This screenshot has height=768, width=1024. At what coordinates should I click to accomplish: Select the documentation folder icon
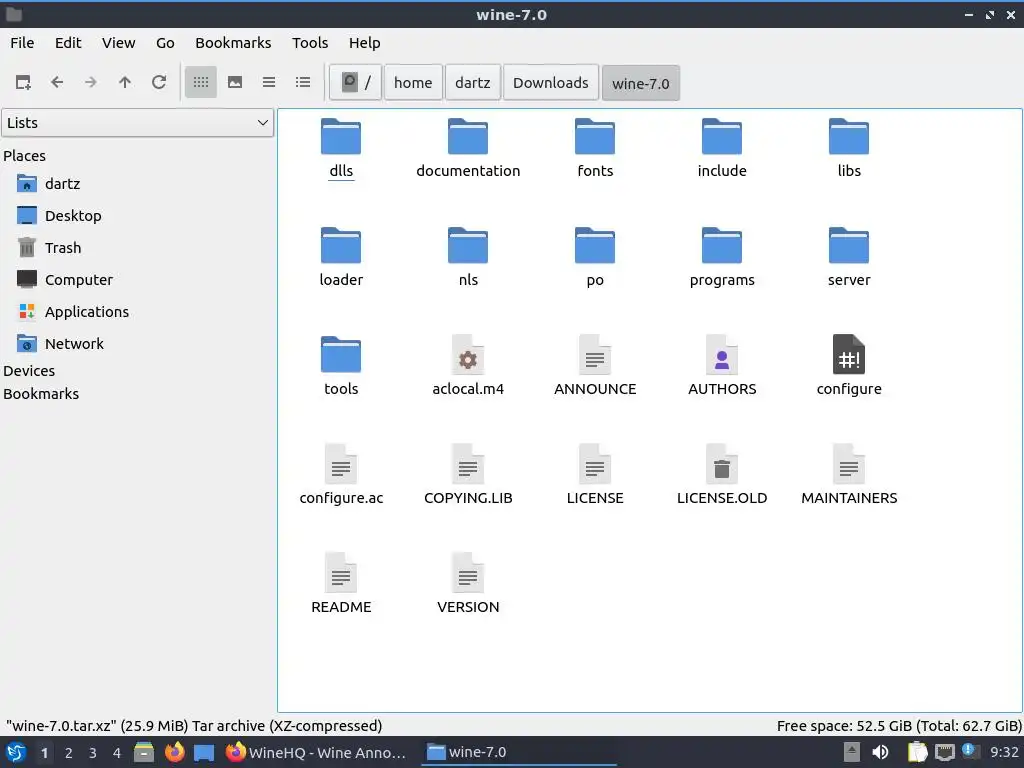468,136
